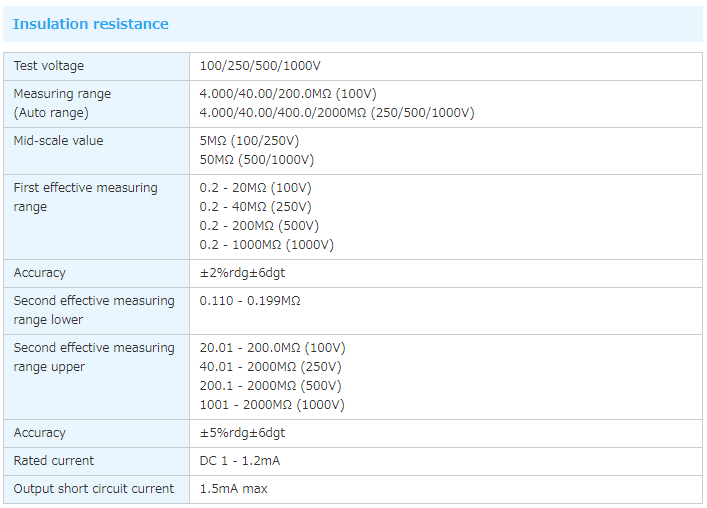Click the 20.01 - 200.0MΩ (100V) entry

point(272,348)
